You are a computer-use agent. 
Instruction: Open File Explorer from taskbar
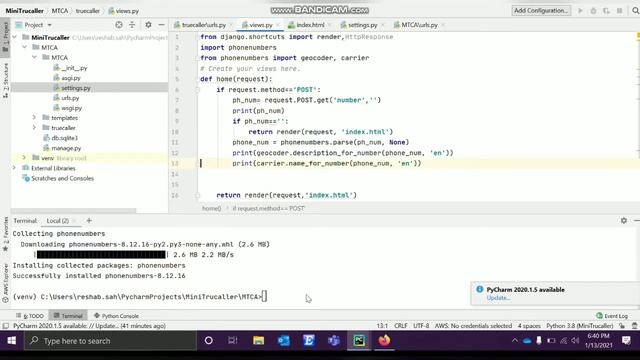click(x=258, y=340)
